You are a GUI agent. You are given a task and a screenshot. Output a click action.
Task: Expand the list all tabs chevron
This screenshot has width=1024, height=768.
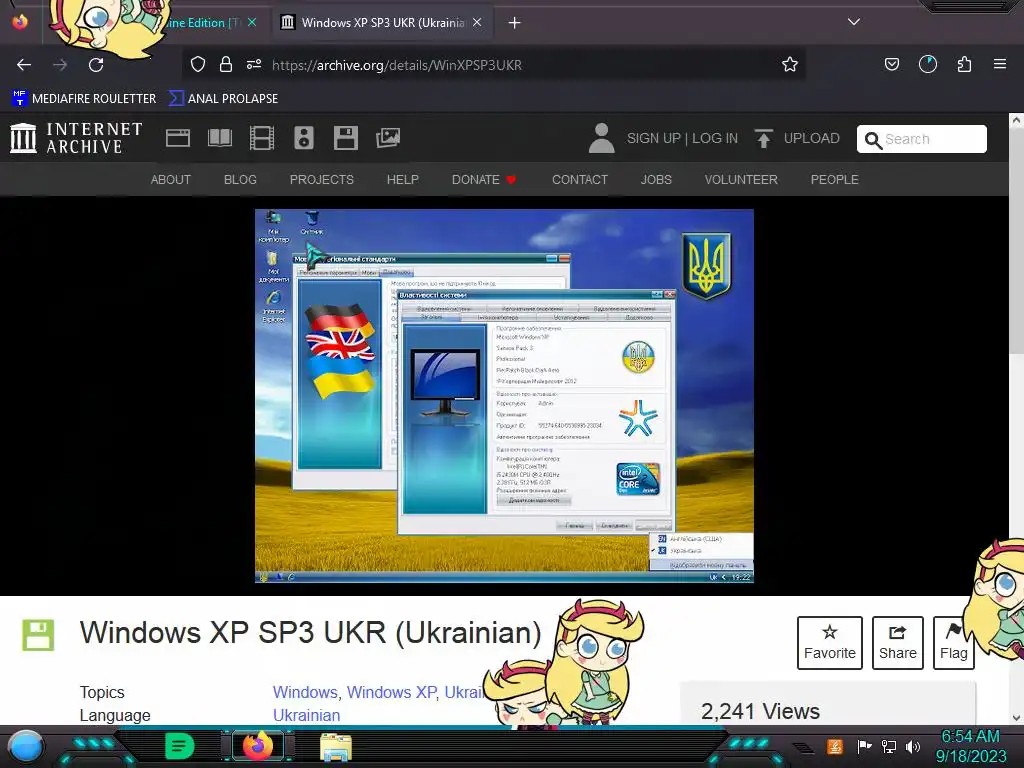tap(853, 22)
